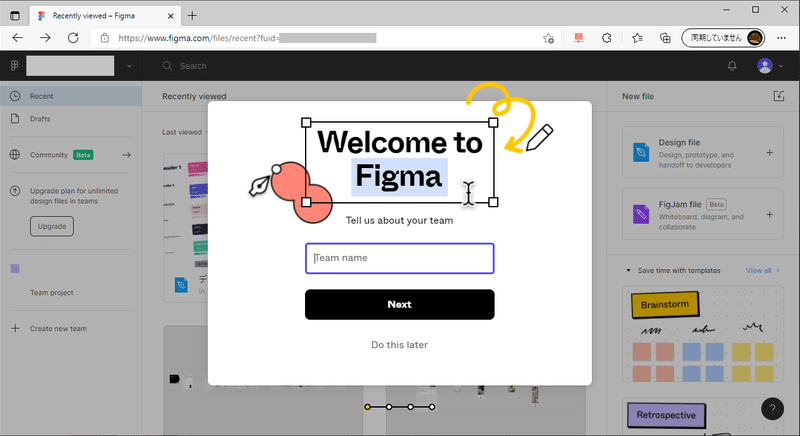
Task: Click the Beta badge on FigJam file
Action: [716, 204]
